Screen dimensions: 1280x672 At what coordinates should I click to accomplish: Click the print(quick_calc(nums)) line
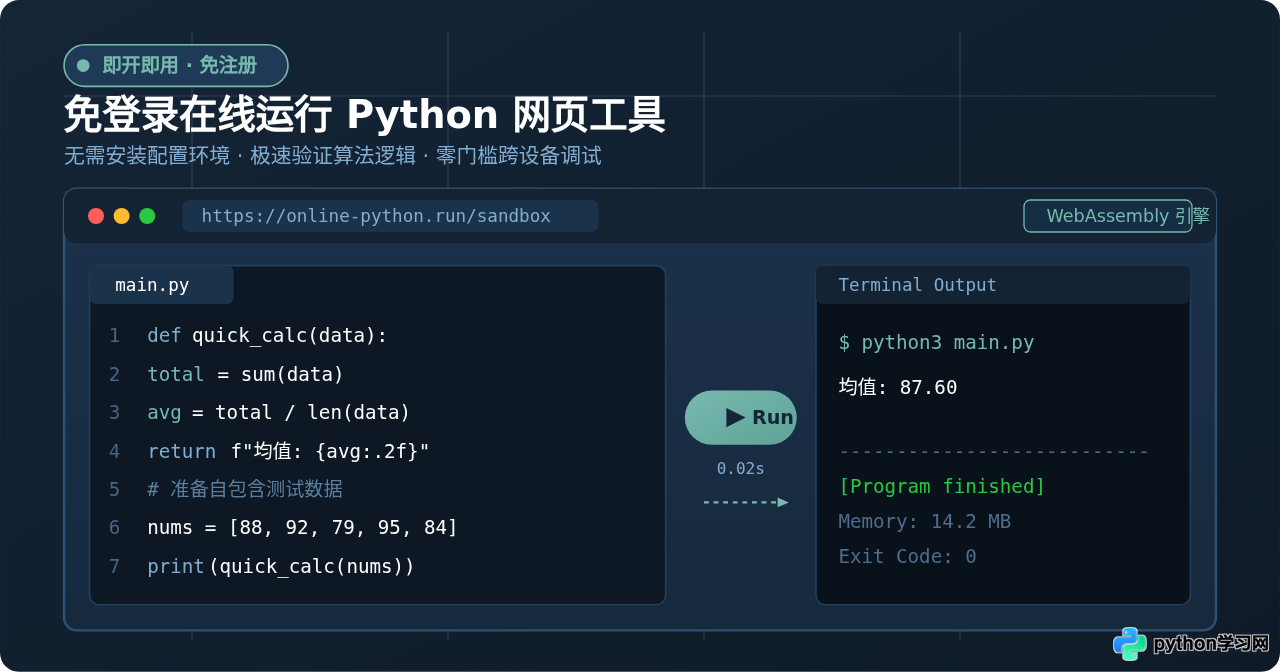281,566
